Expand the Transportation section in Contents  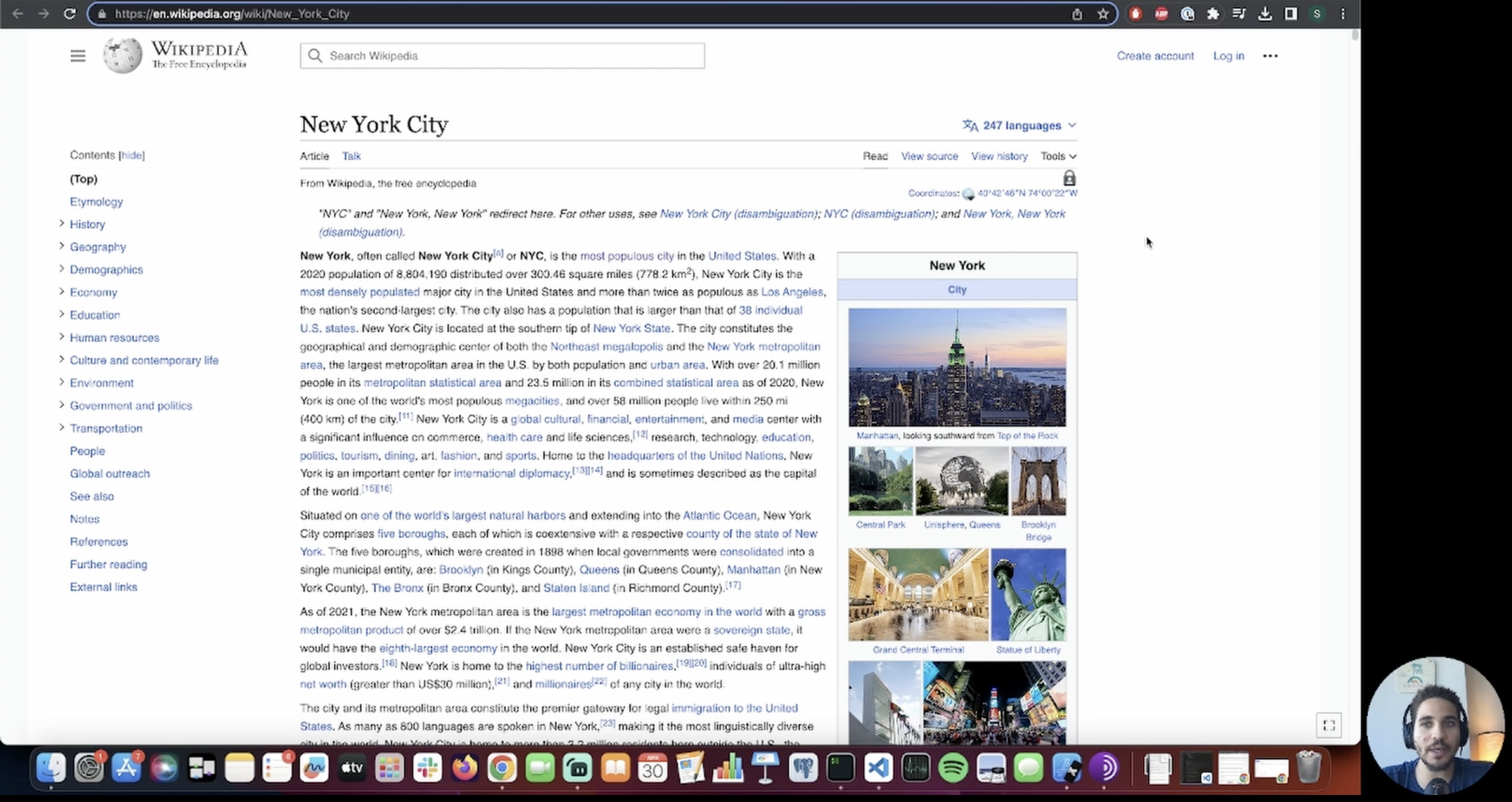(x=62, y=428)
